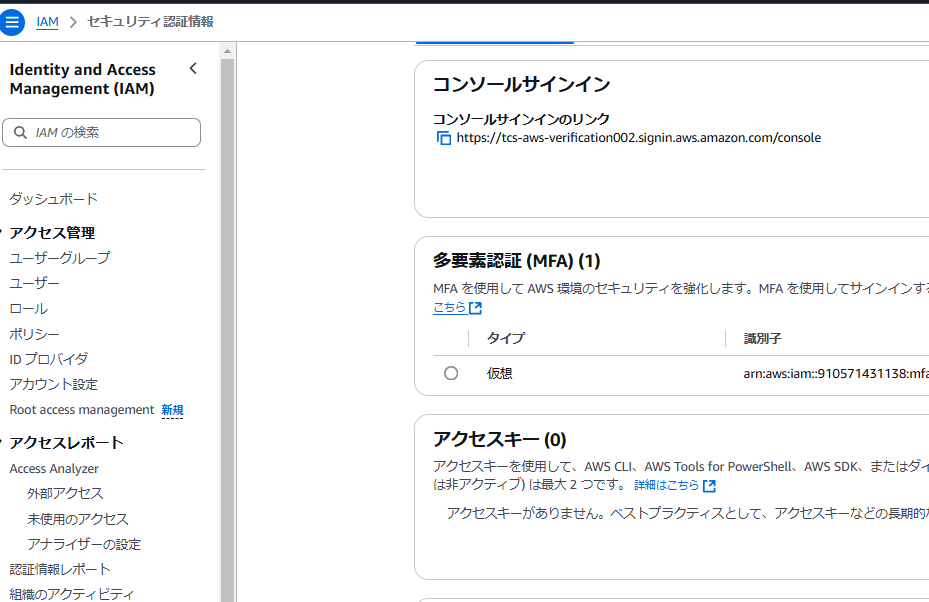Open ユーザーグループ in the sidebar
This screenshot has width=929, height=602.
[x=60, y=258]
